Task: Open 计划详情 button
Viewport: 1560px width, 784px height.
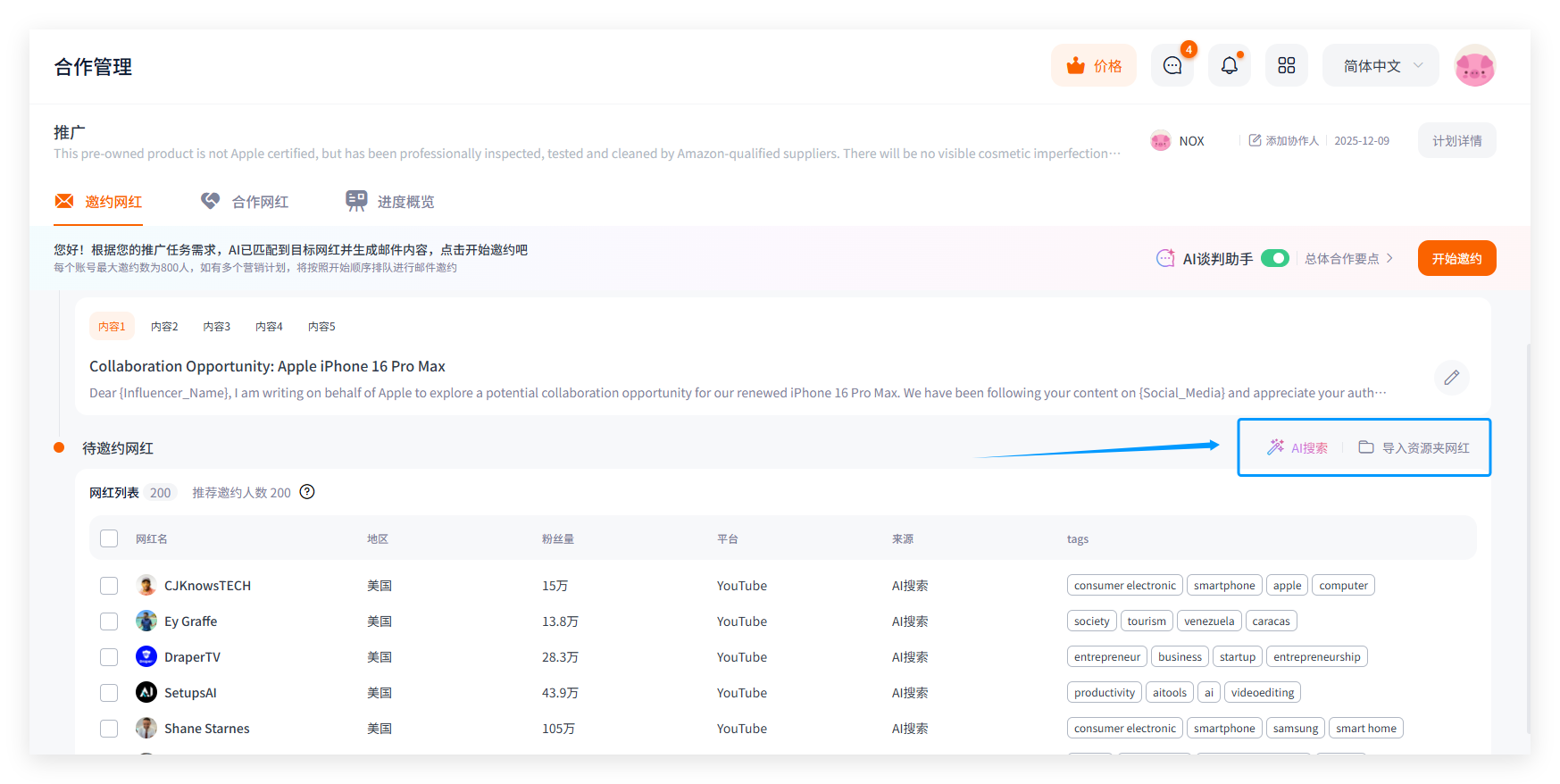Action: click(x=1456, y=141)
